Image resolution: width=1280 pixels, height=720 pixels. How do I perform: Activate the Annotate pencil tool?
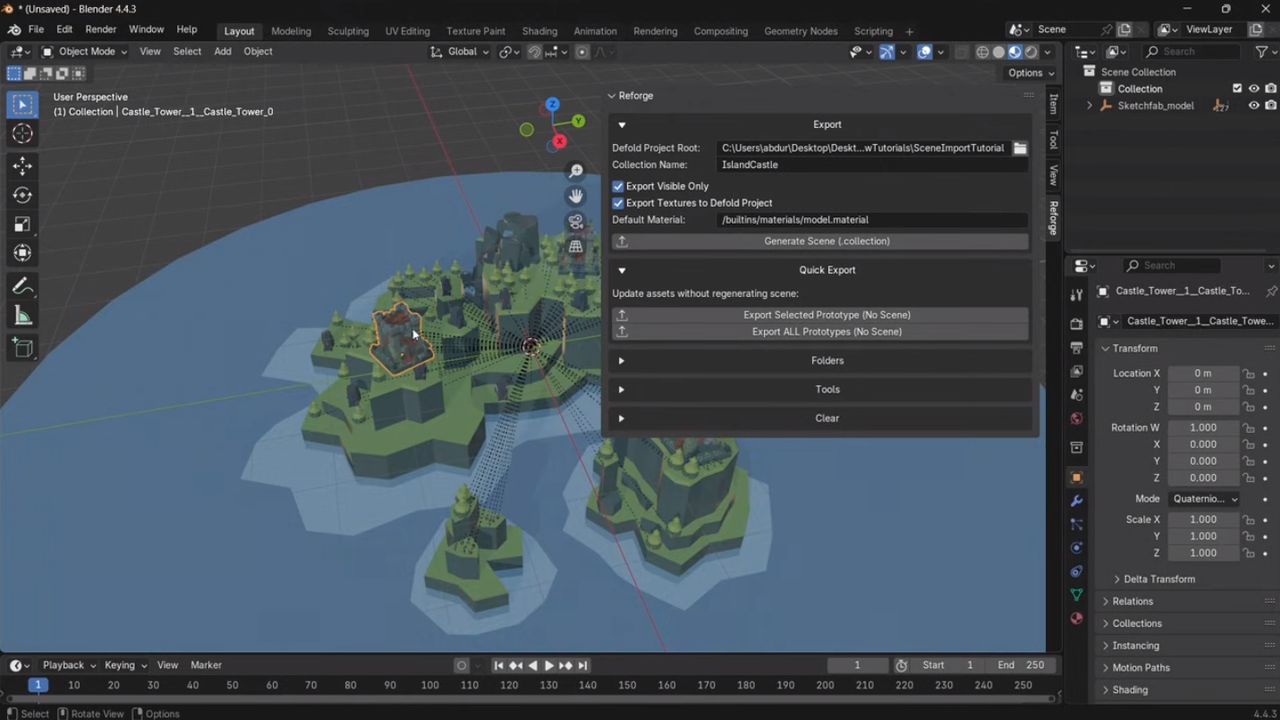pyautogui.click(x=22, y=287)
